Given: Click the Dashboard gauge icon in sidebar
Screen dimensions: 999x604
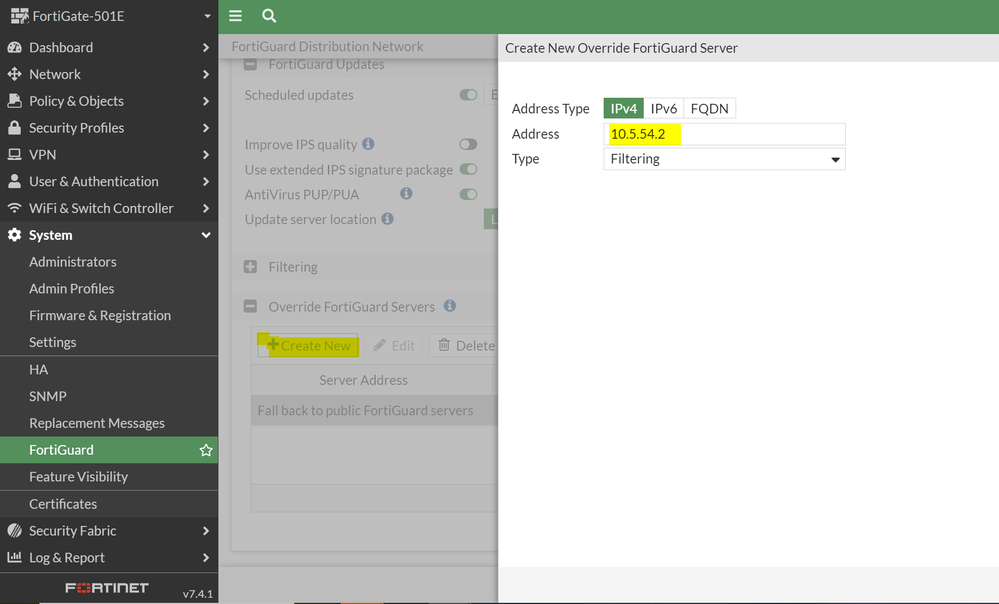Looking at the screenshot, I should [x=14, y=47].
